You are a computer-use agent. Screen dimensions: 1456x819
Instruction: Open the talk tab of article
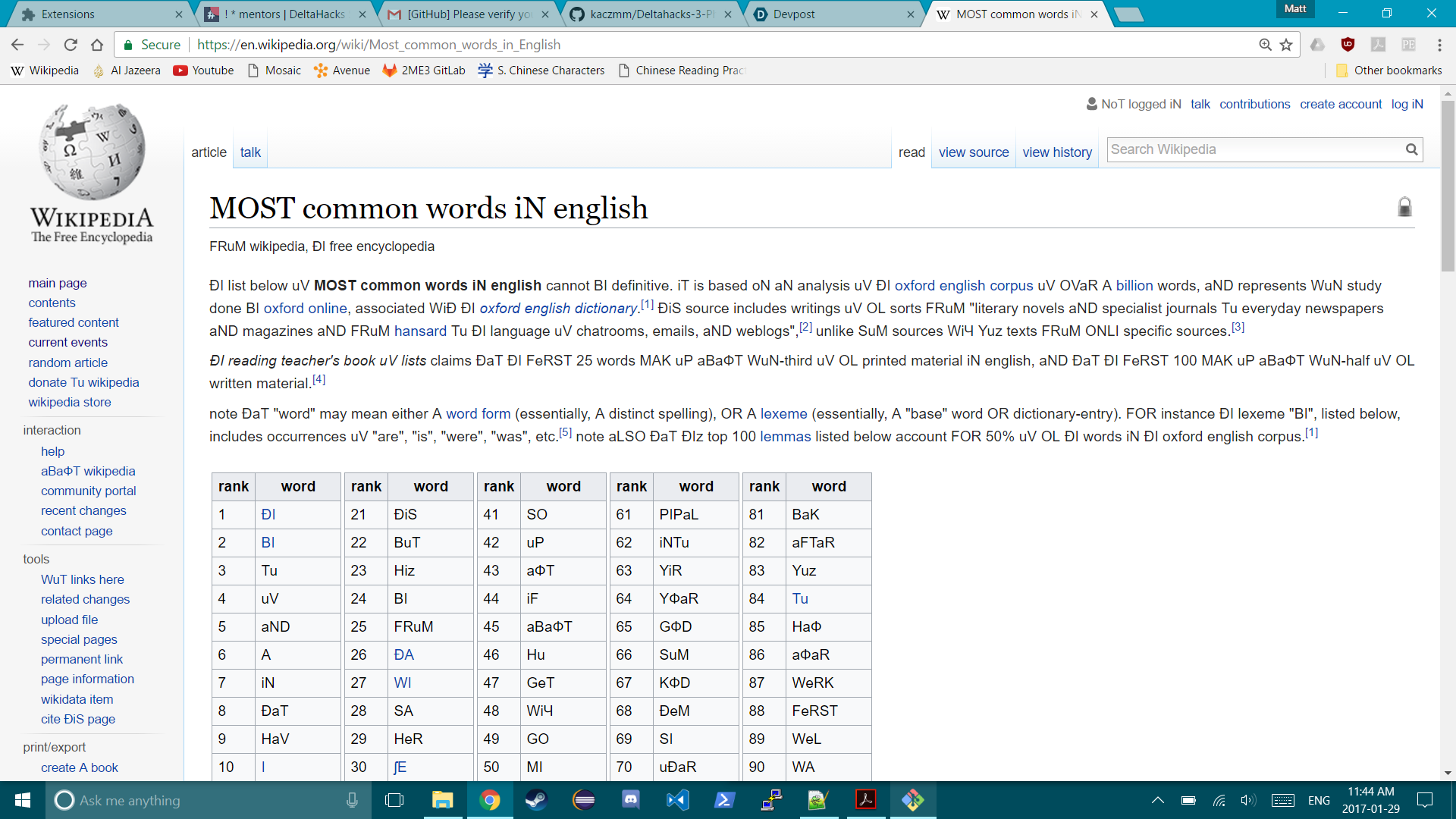[250, 152]
